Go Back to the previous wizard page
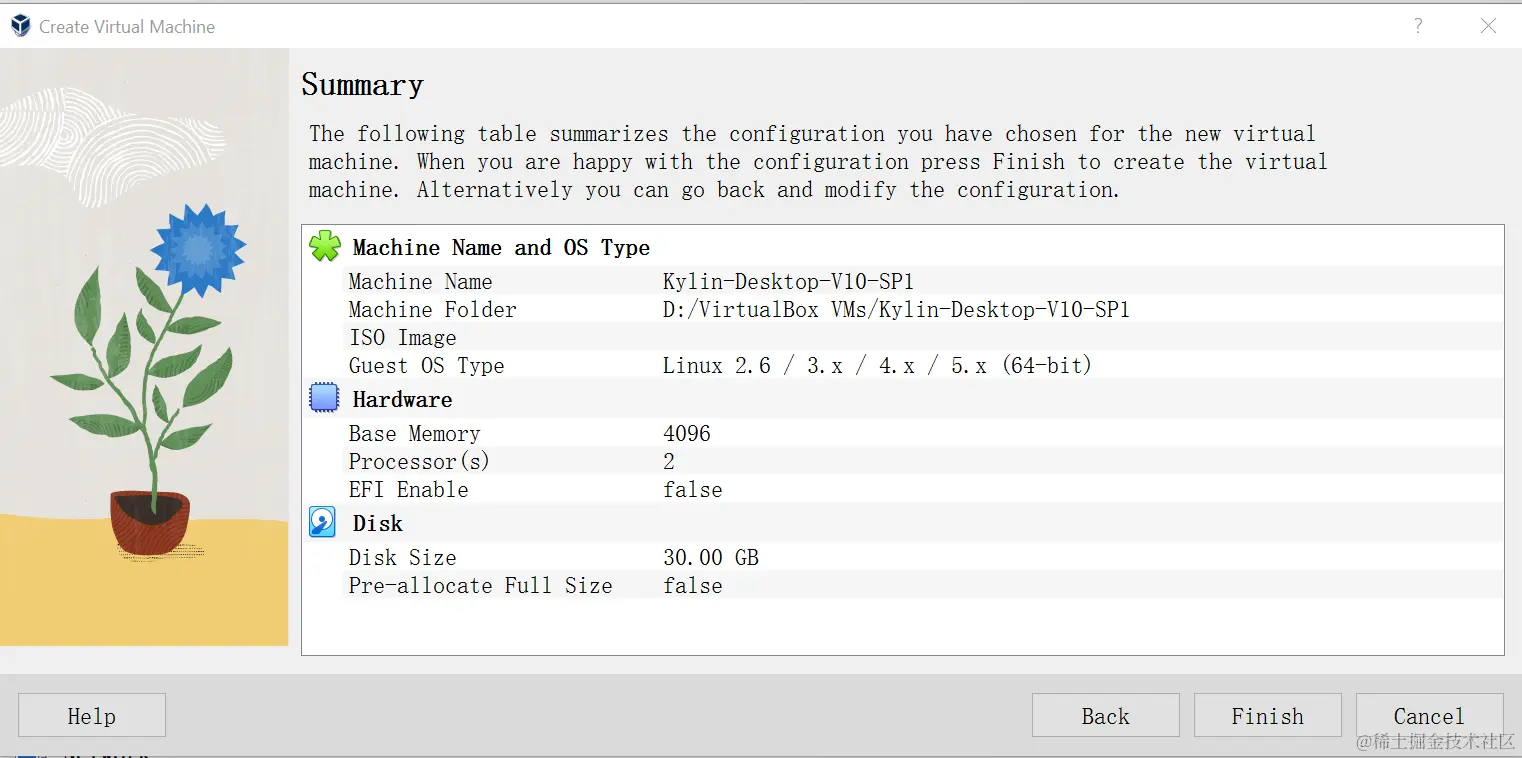 (x=1105, y=716)
